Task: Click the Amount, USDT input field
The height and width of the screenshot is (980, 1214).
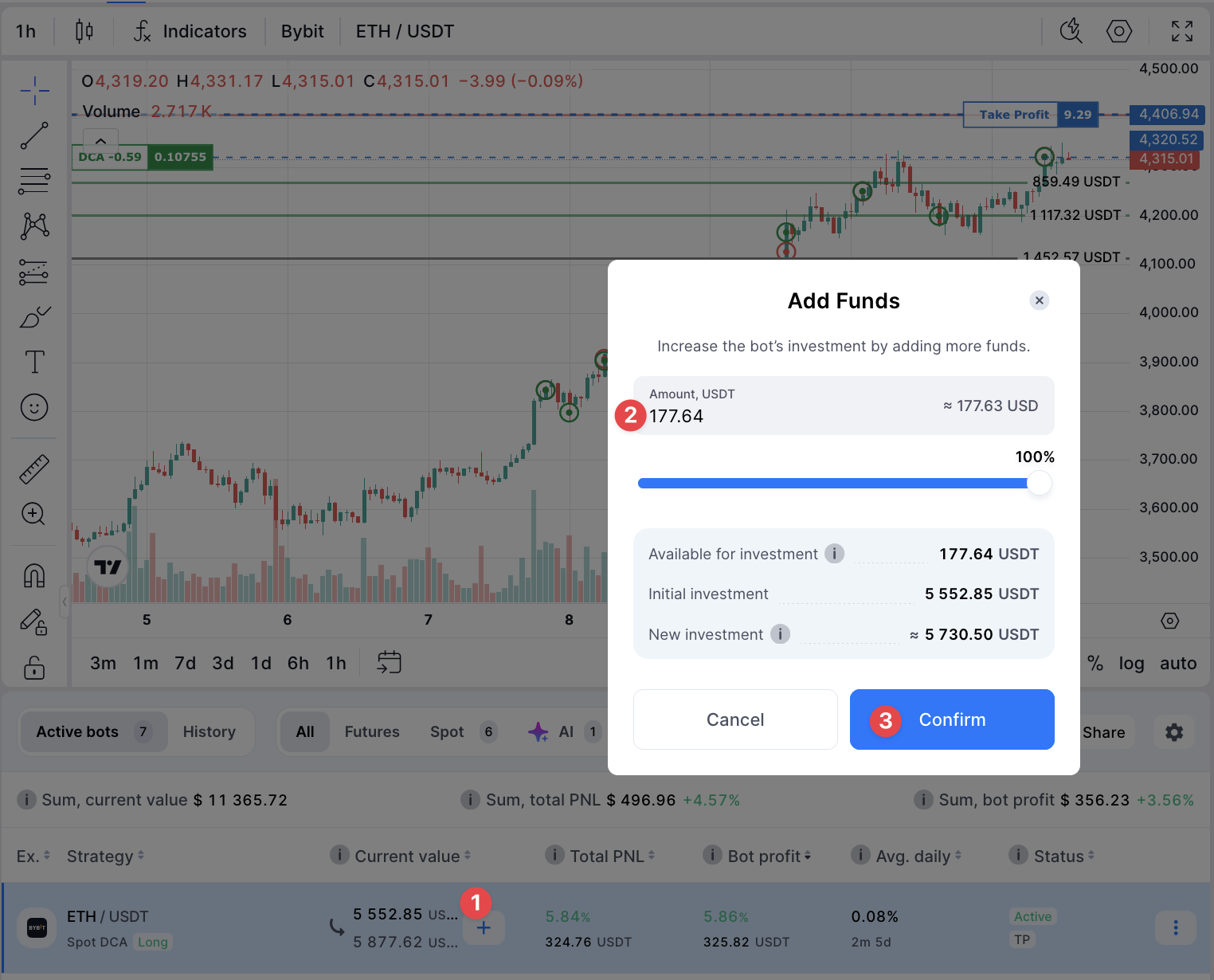Action: [789, 416]
